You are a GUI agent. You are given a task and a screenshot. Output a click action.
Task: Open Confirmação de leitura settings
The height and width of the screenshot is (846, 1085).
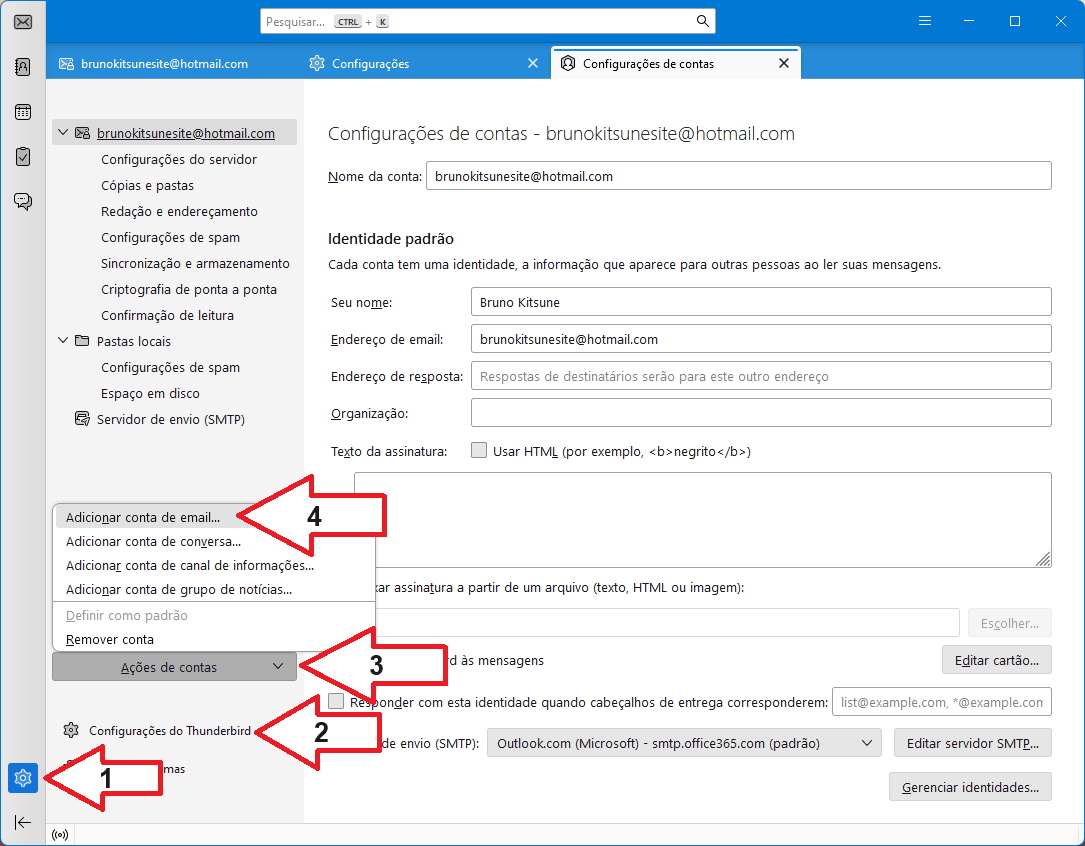(167, 315)
